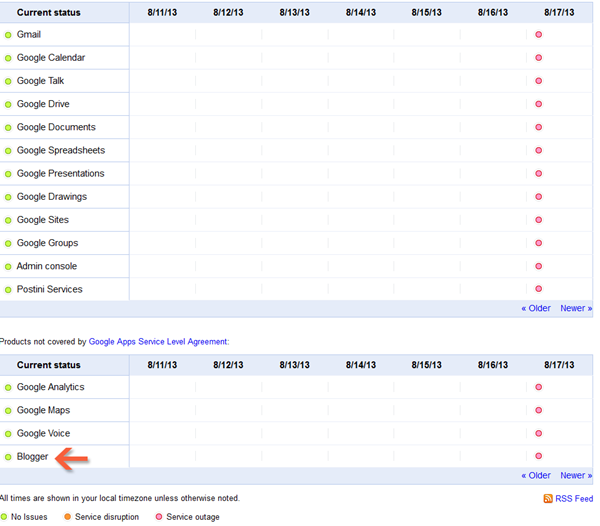Click Newer link under the Blogger table
The height and width of the screenshot is (526, 600).
click(x=576, y=476)
